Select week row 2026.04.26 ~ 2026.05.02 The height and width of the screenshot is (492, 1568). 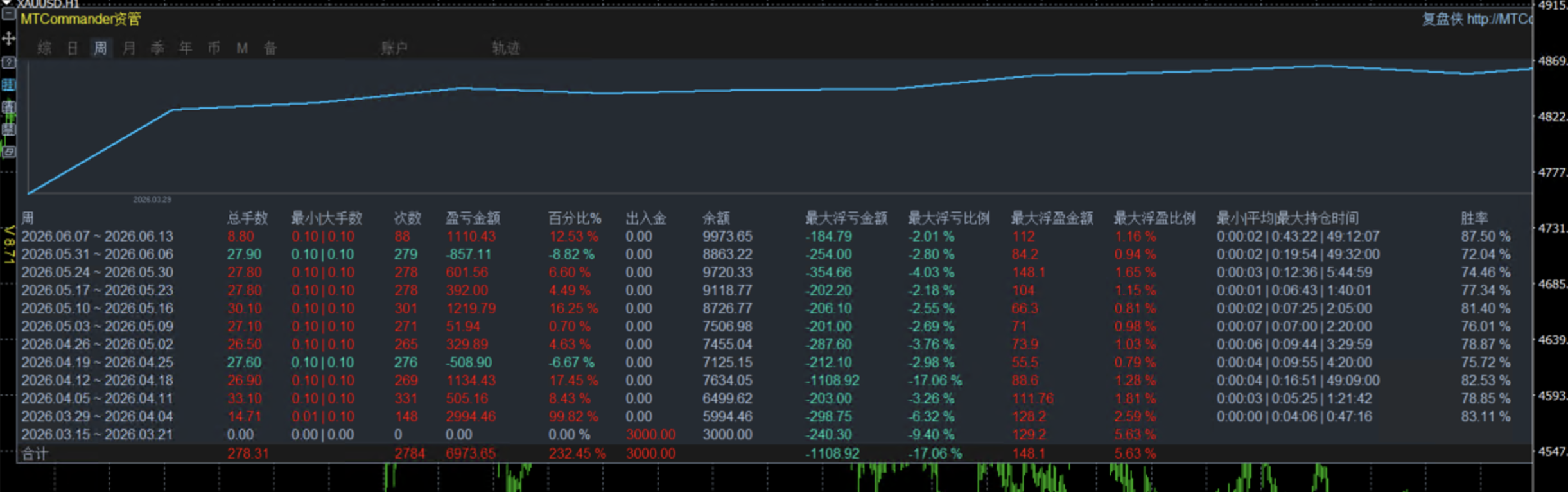pos(774,344)
